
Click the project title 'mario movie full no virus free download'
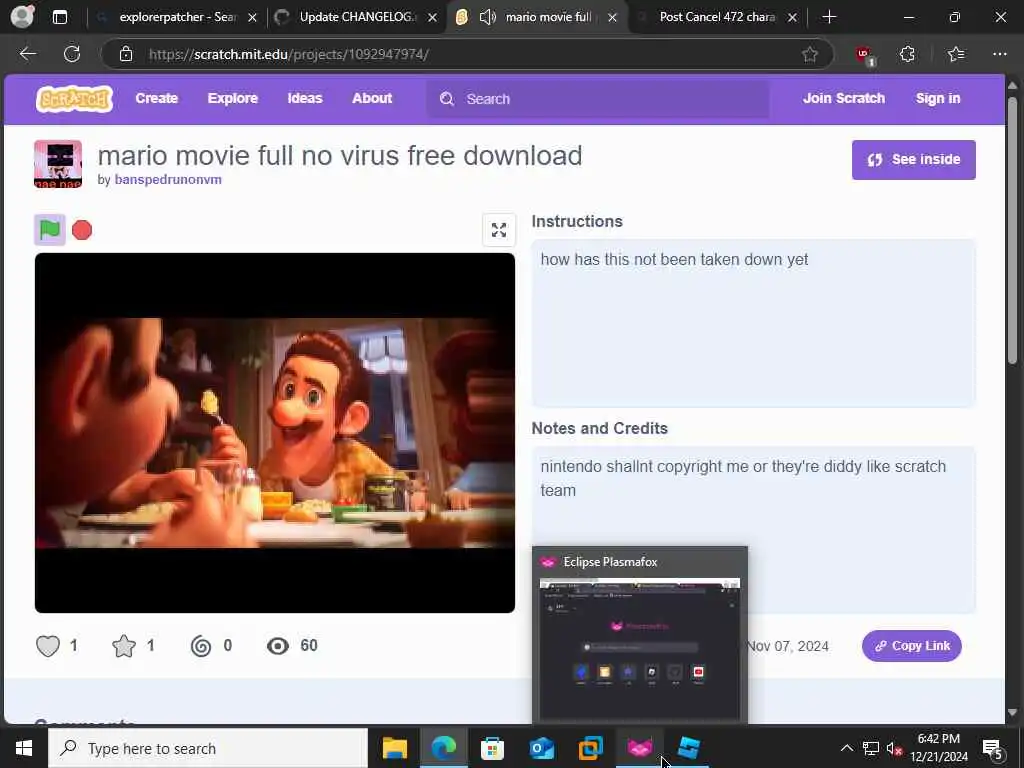click(x=340, y=155)
